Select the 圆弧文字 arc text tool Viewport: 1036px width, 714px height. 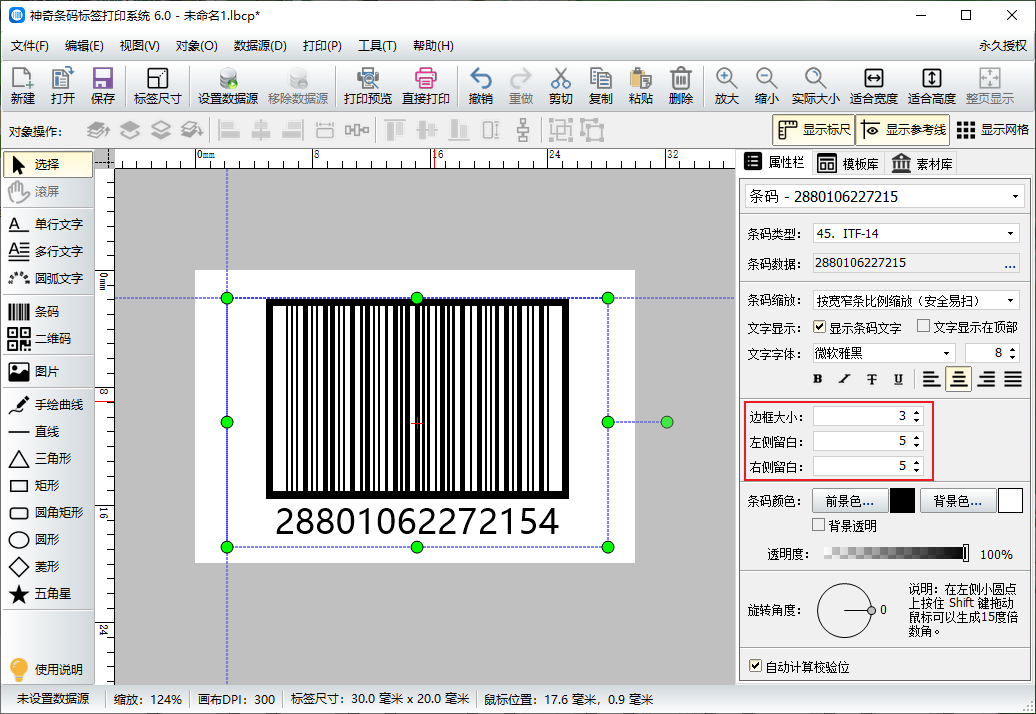[x=48, y=279]
